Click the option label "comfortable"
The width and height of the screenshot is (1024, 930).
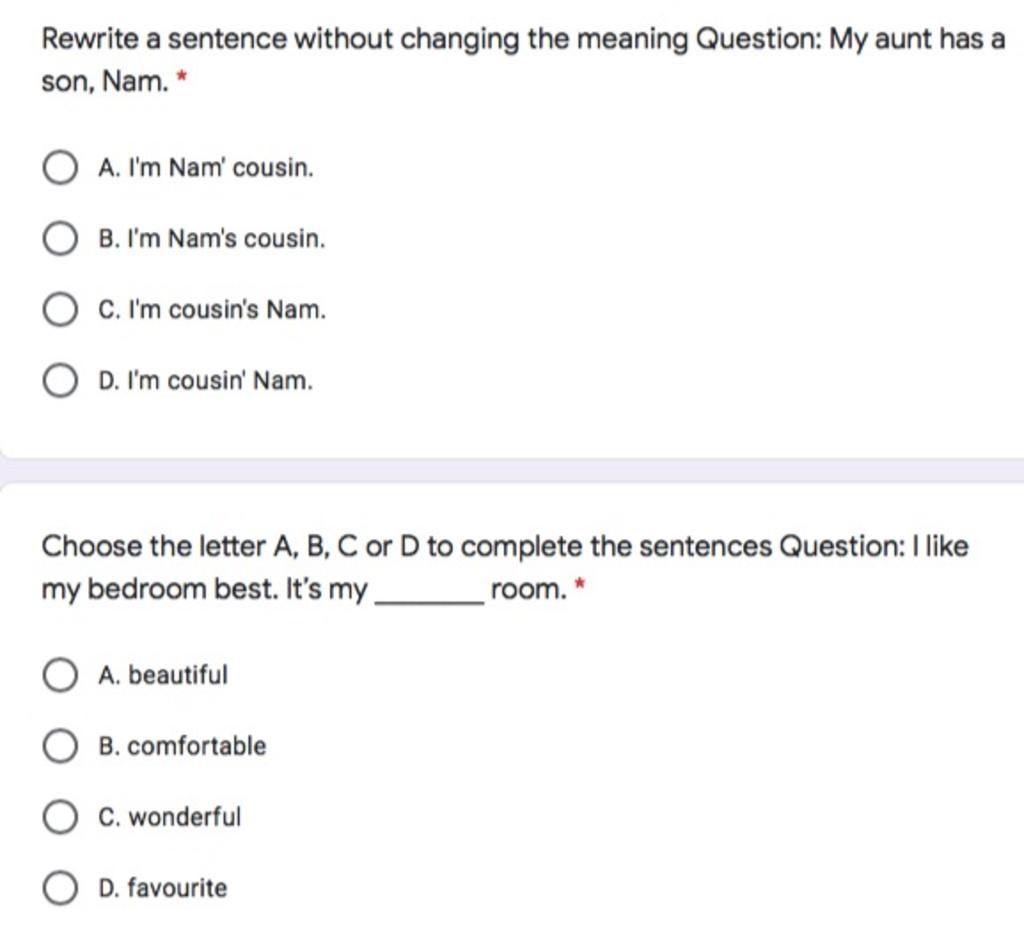(197, 746)
